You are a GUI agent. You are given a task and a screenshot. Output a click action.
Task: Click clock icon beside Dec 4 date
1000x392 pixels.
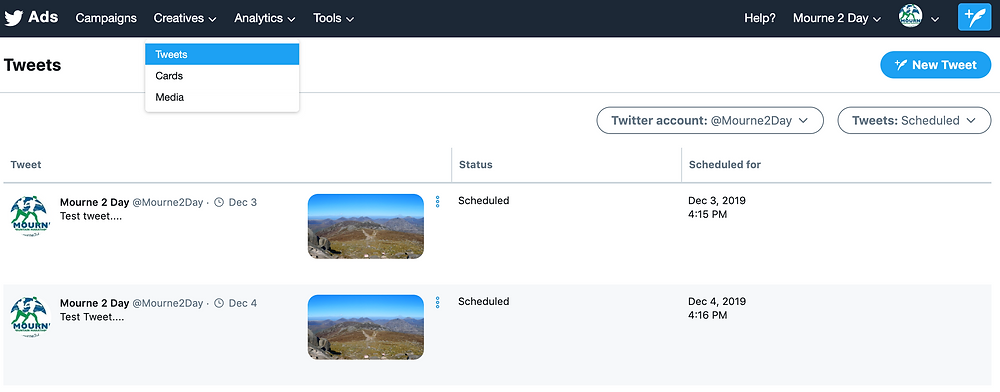click(219, 303)
